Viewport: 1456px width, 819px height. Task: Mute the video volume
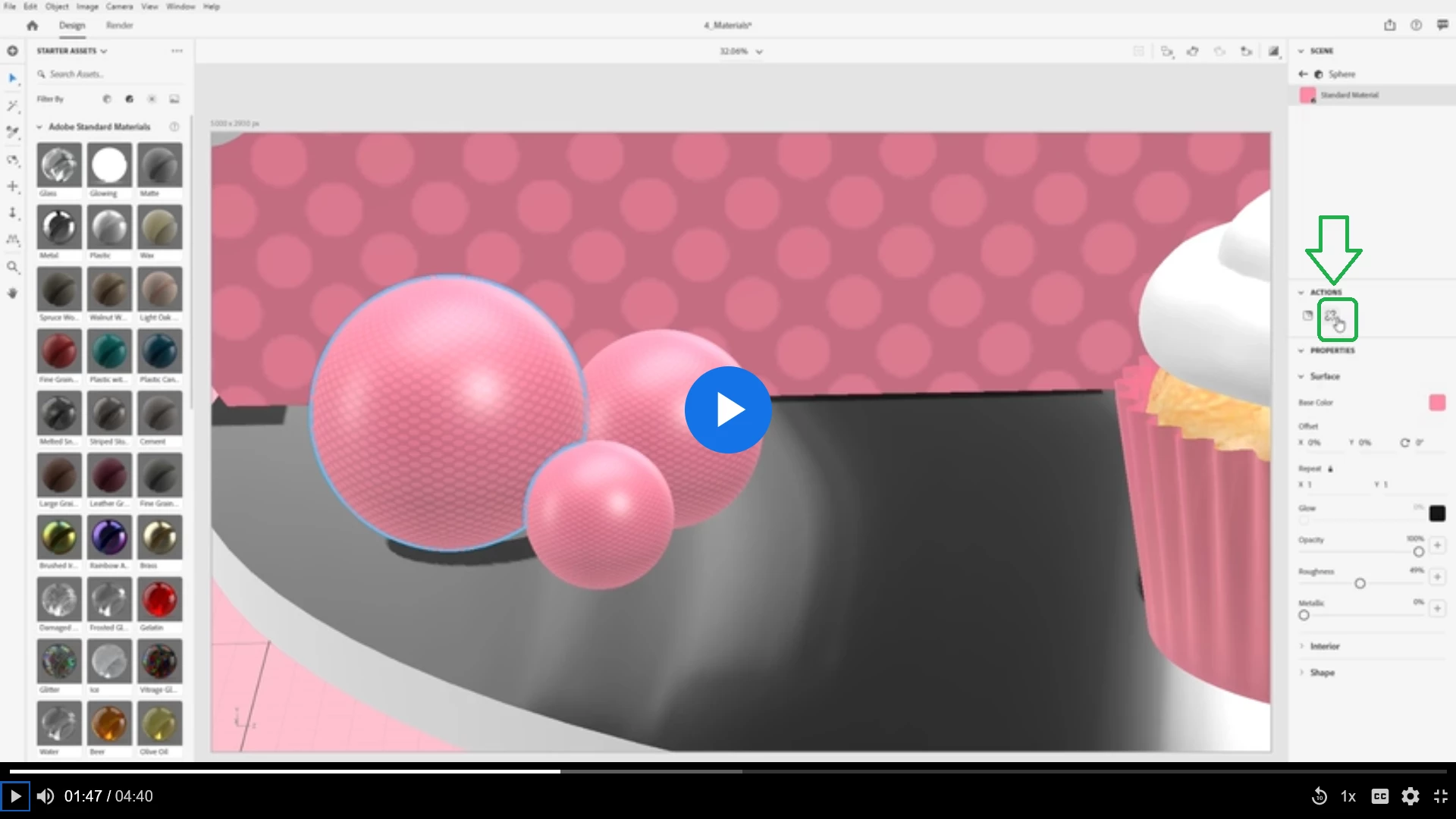point(45,796)
